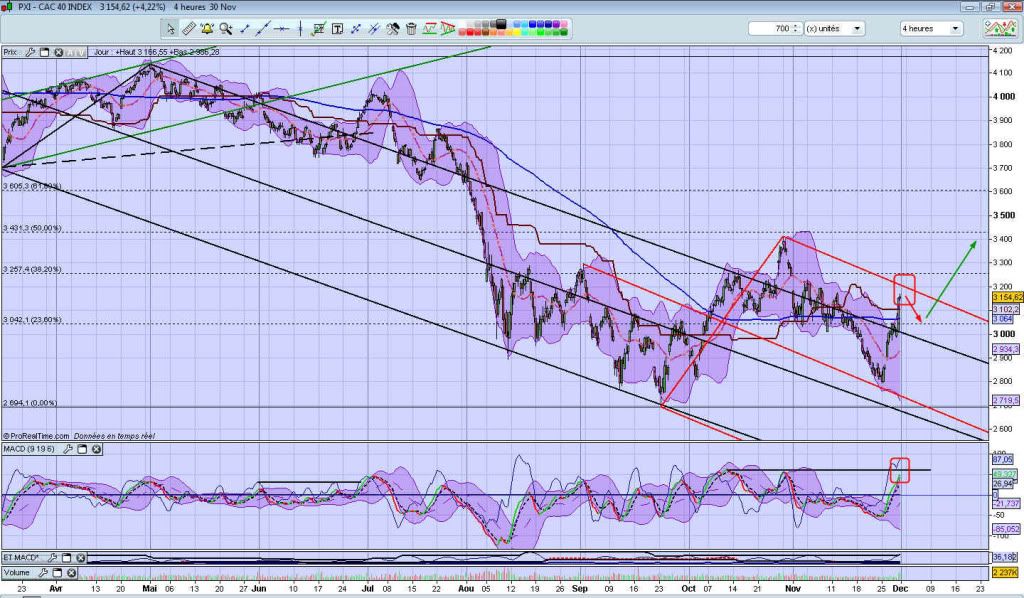Close the MACD indicator panel

click(x=97, y=450)
